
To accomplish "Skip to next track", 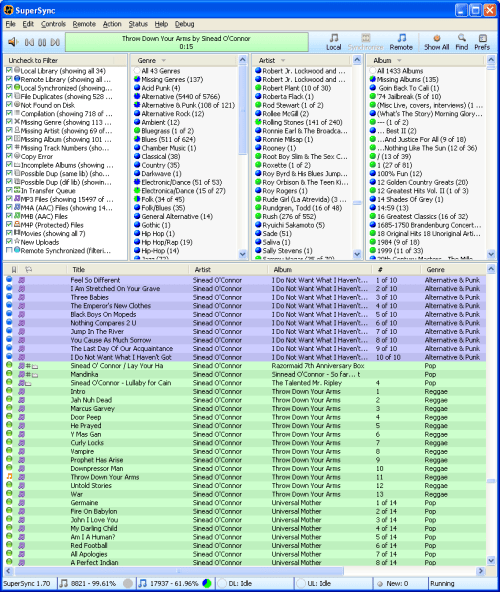I will pos(55,42).
